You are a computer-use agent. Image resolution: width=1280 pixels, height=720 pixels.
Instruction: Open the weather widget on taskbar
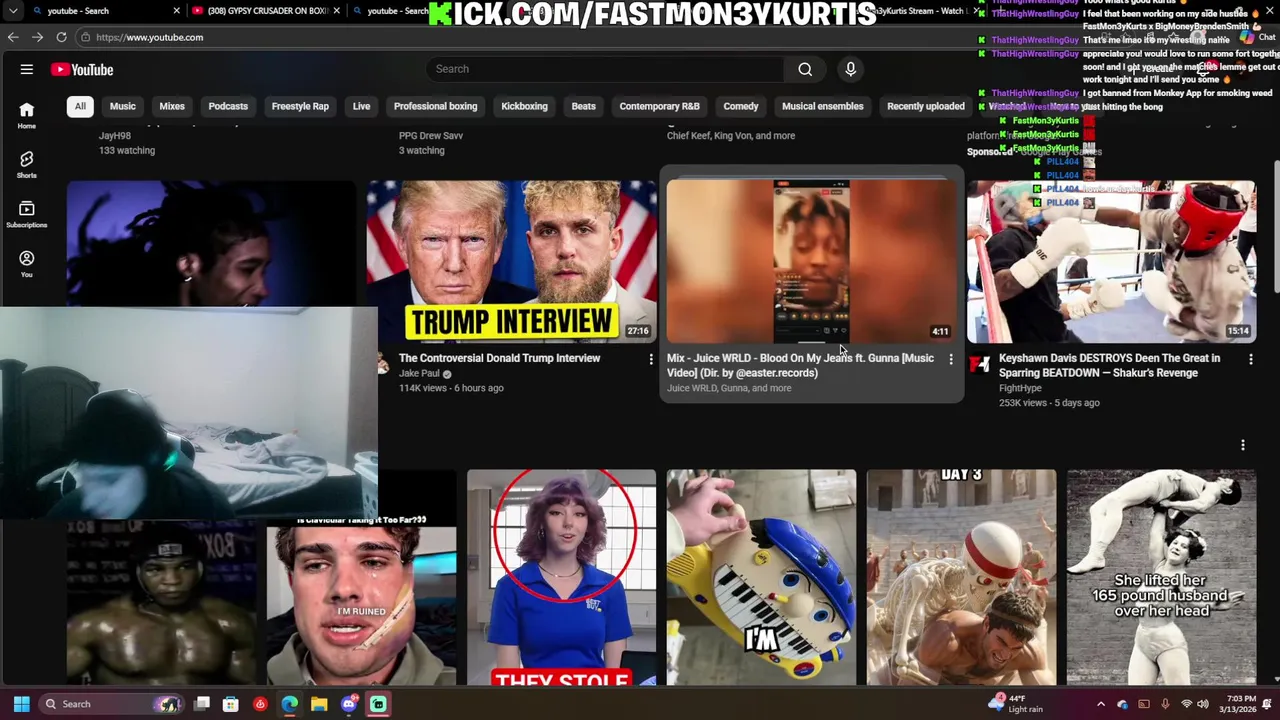point(1015,704)
